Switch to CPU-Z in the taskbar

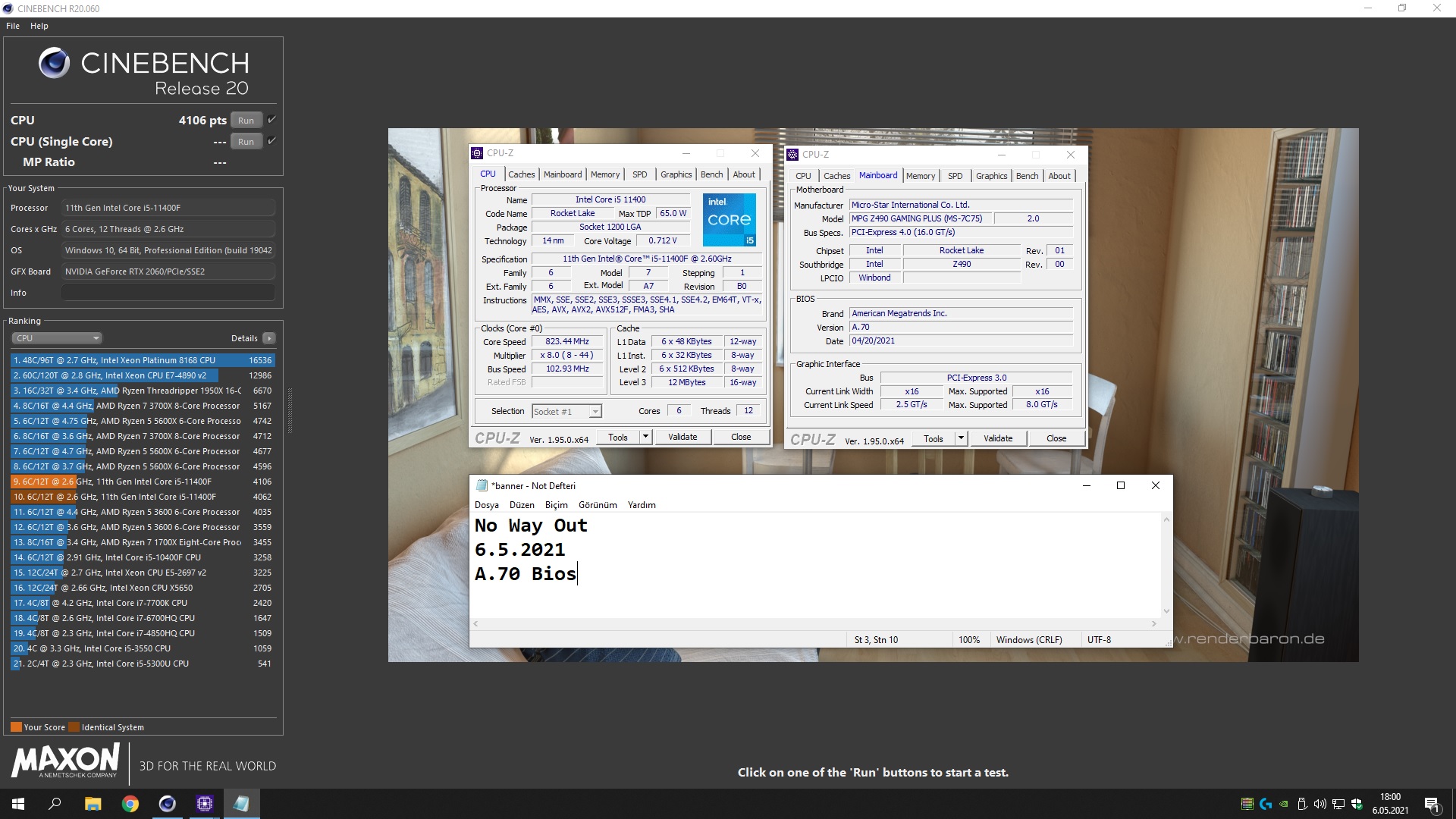[204, 804]
